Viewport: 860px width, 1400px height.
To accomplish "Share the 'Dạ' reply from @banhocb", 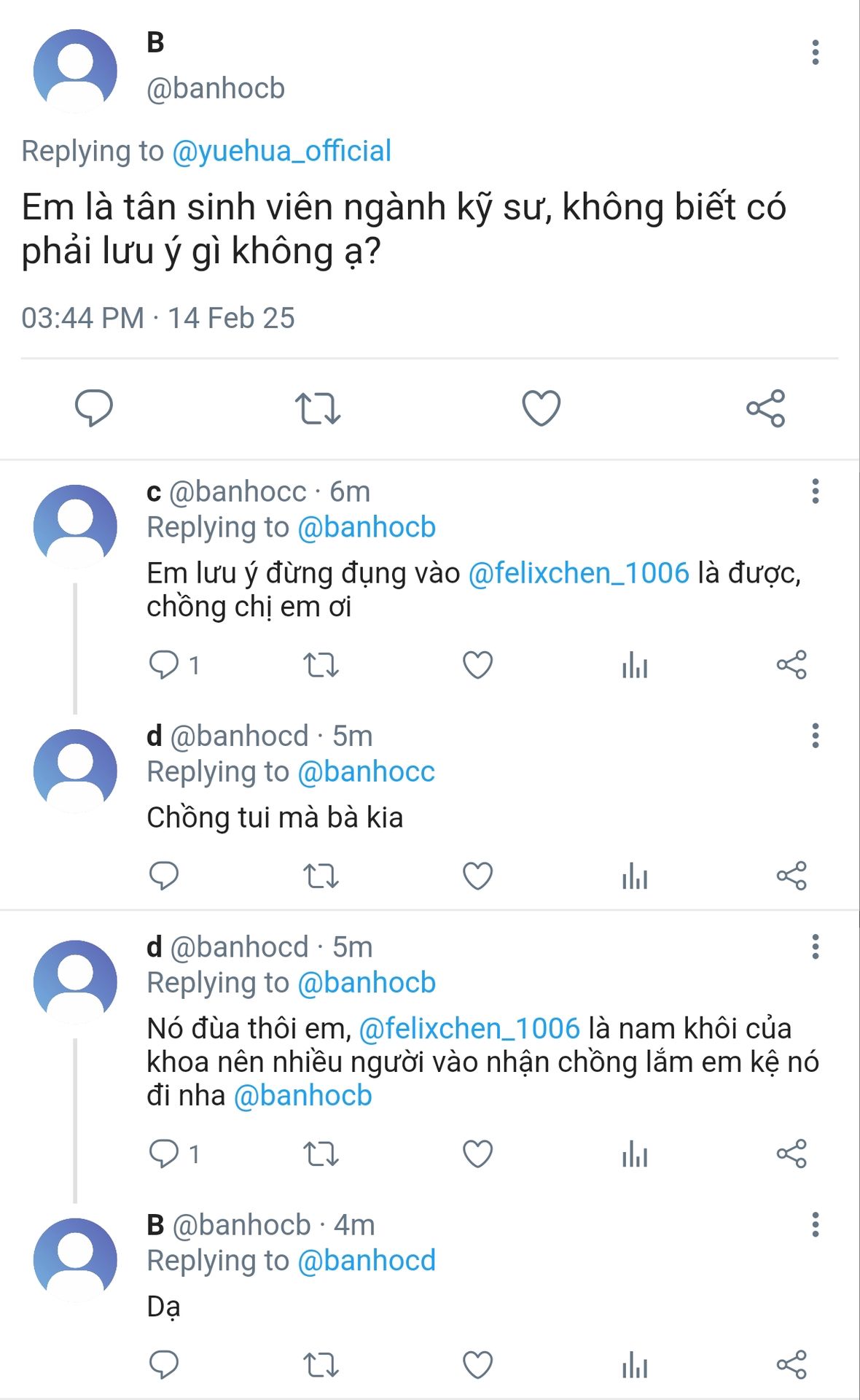I will 791,1365.
